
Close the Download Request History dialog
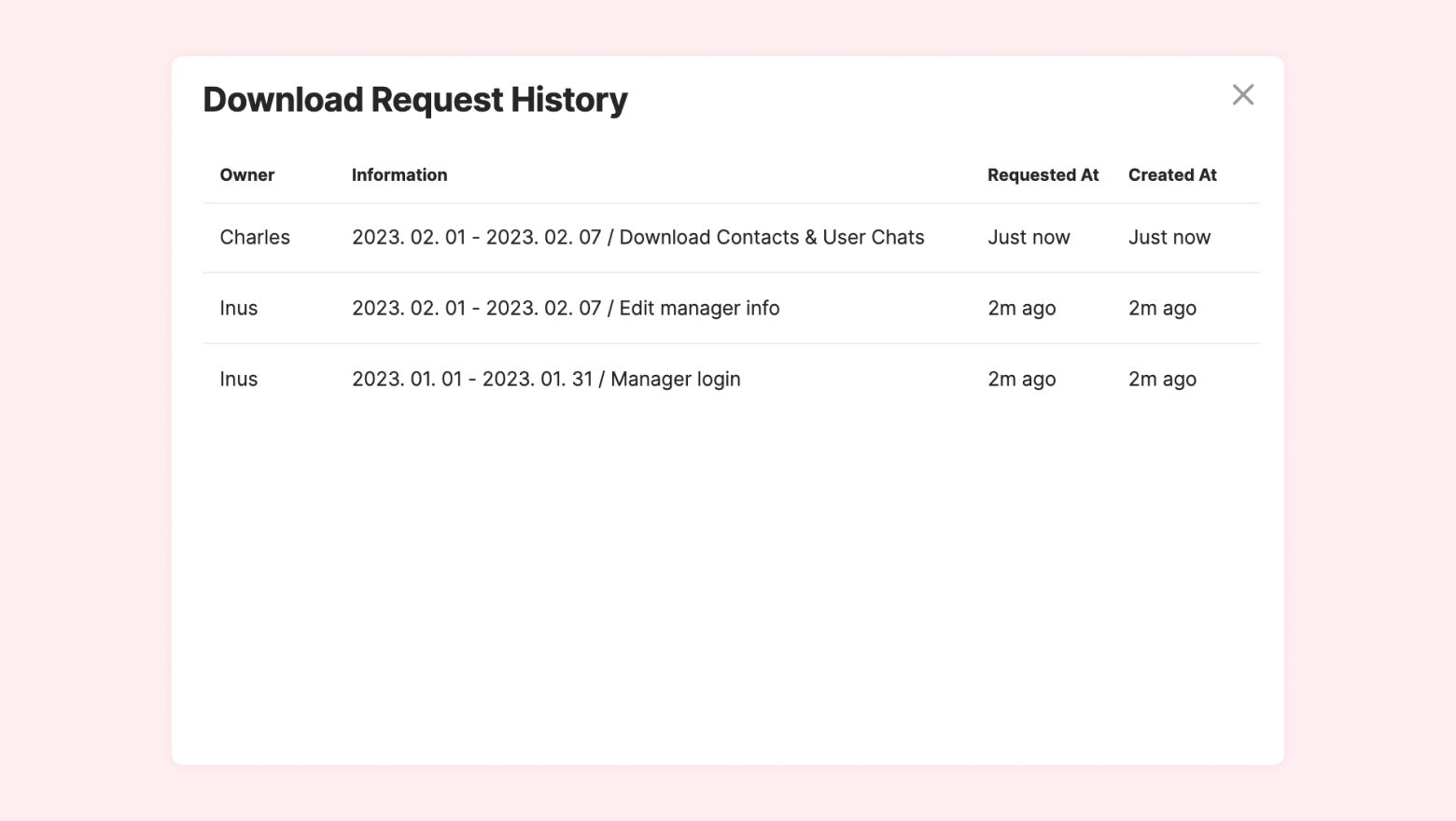(x=1242, y=95)
